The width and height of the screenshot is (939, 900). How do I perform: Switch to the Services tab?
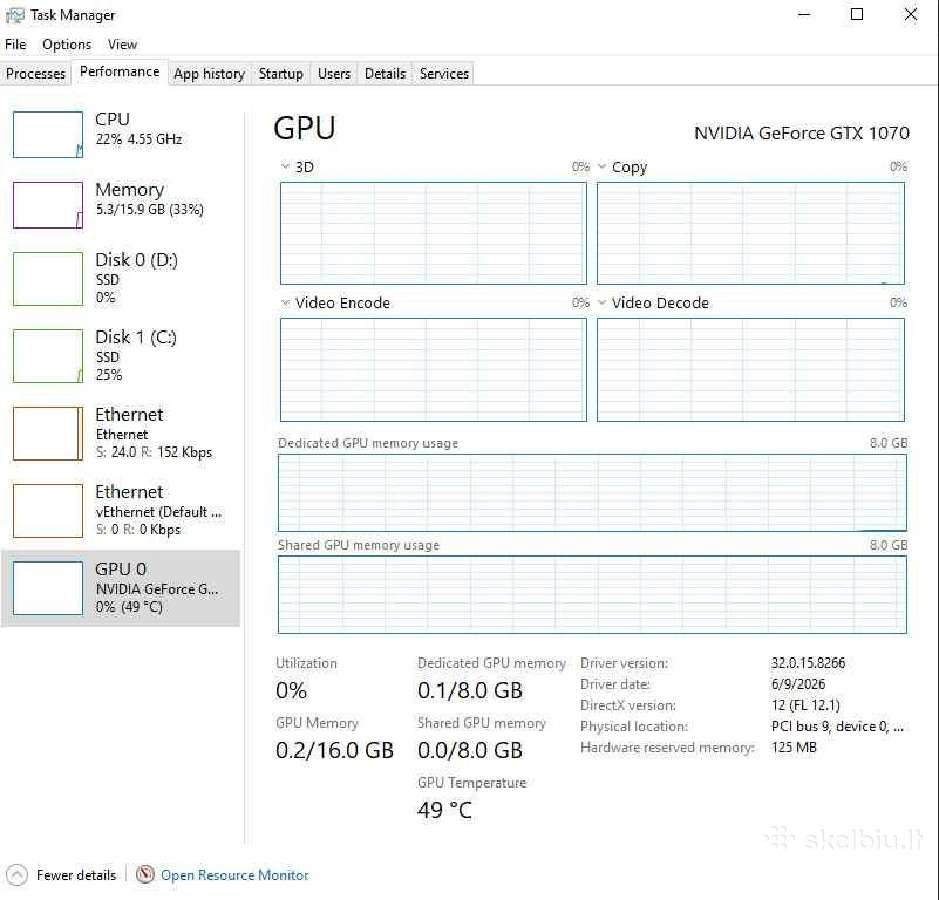coord(444,74)
